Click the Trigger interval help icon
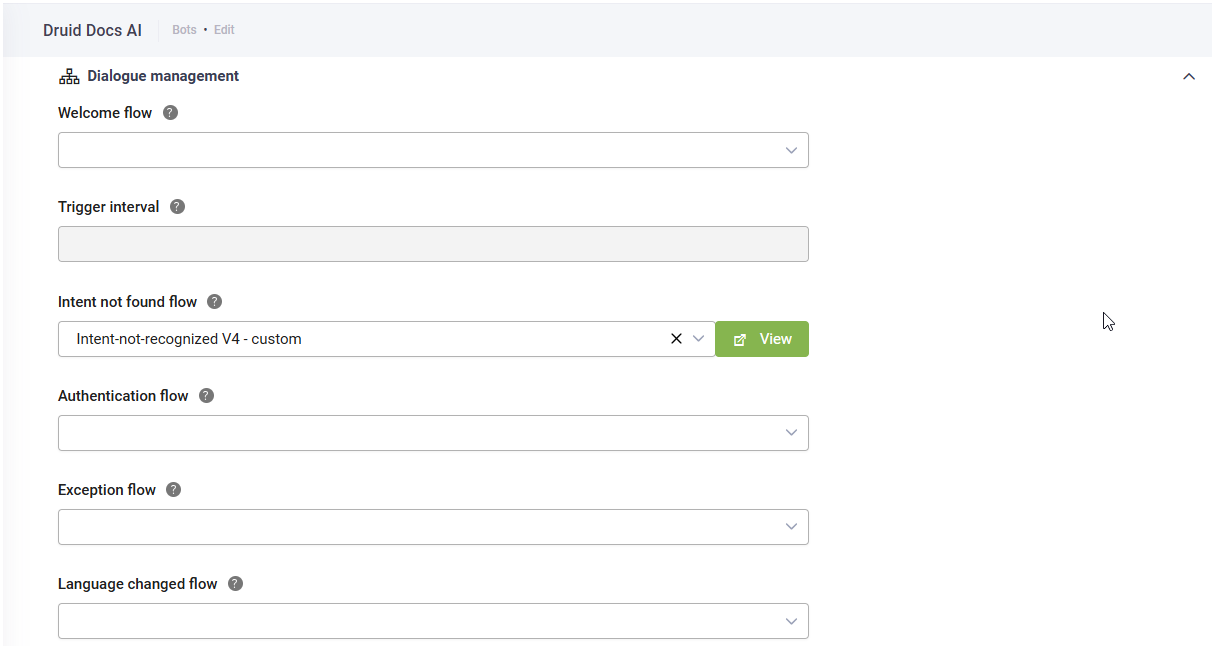1212x646 pixels. pyautogui.click(x=177, y=207)
